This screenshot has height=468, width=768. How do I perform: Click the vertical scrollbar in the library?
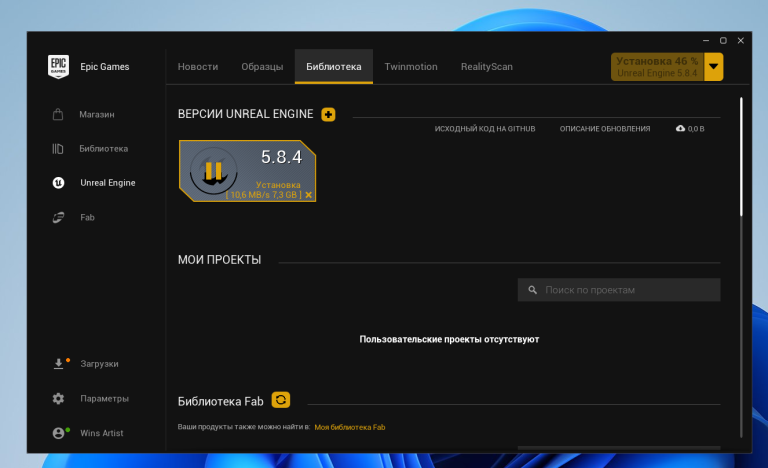[x=741, y=157]
